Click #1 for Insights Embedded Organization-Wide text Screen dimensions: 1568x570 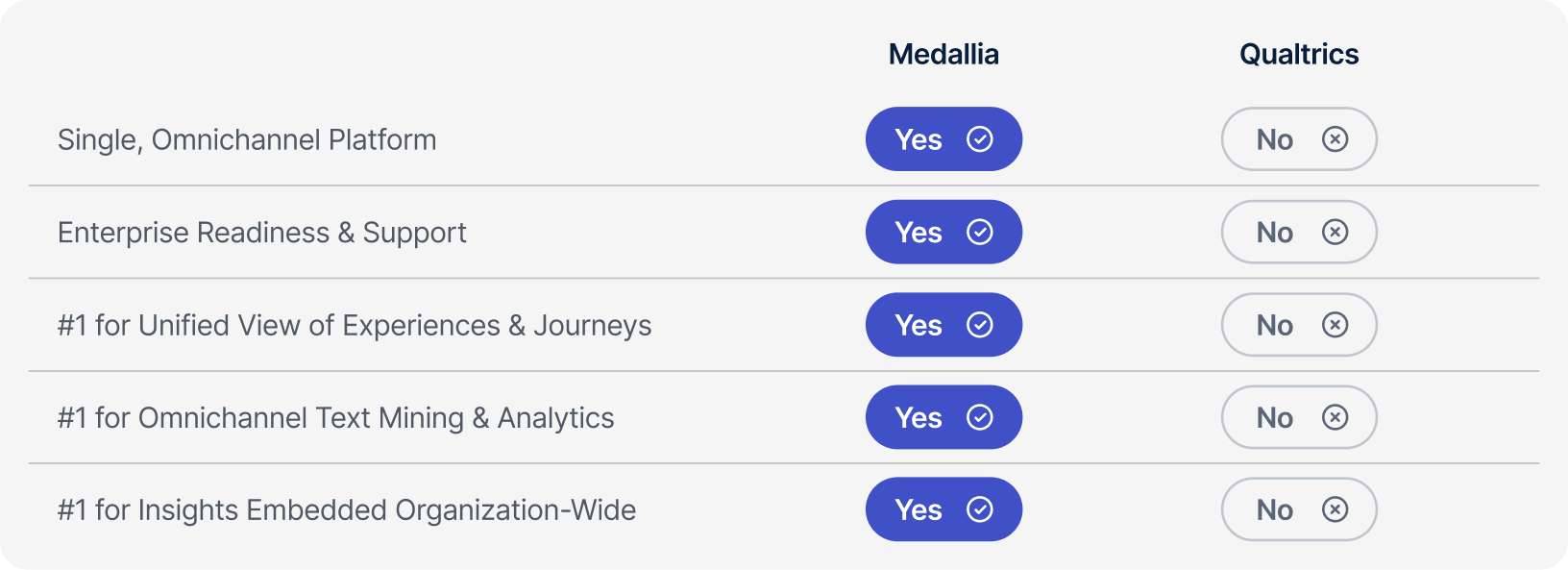347,510
